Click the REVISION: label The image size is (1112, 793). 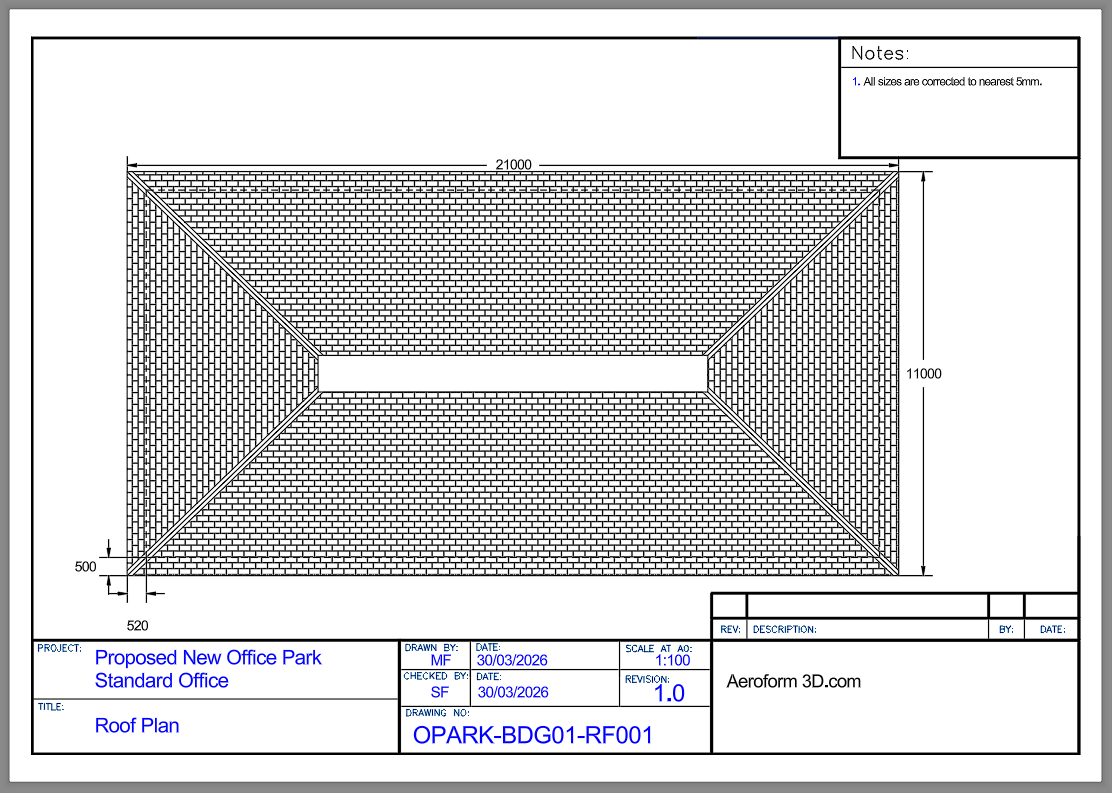pyautogui.click(x=647, y=679)
